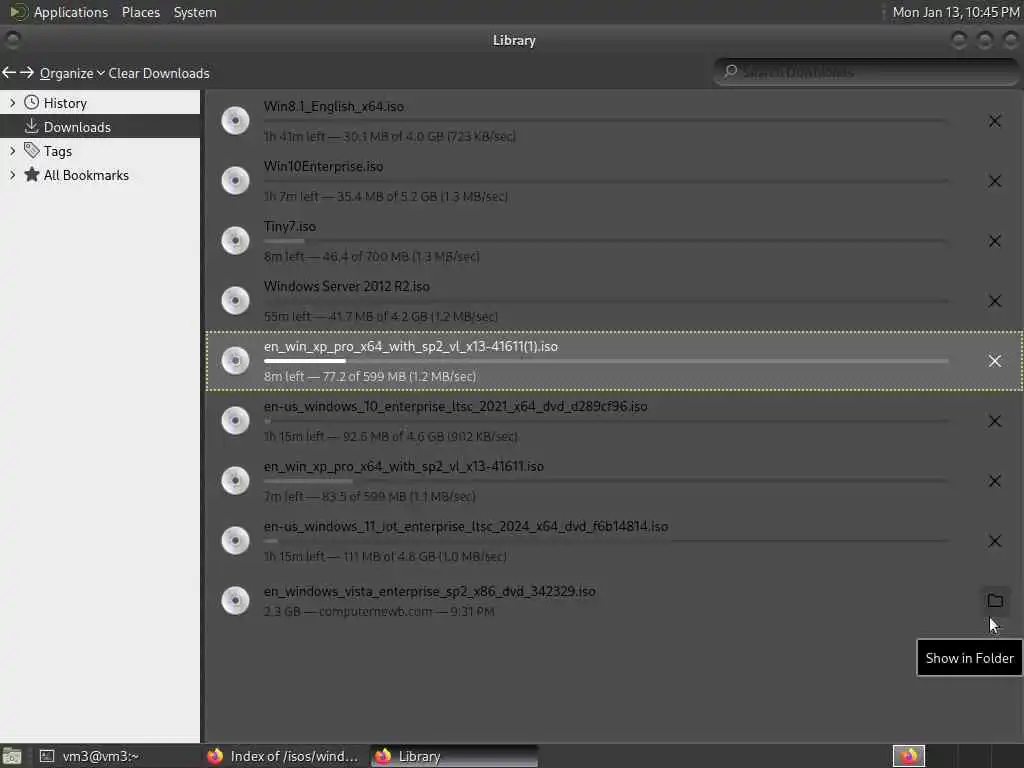Screen dimensions: 1024x768
Task: Click the History clock icon
Action: 31,103
